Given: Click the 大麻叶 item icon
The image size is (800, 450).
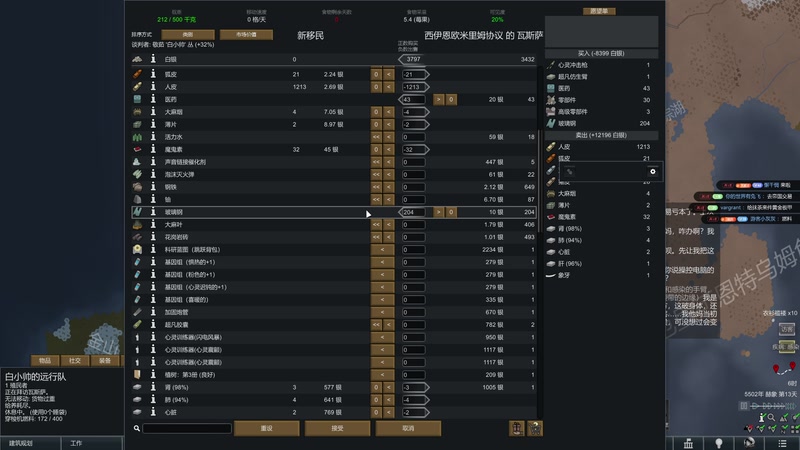Looking at the screenshot, I should click(137, 224).
